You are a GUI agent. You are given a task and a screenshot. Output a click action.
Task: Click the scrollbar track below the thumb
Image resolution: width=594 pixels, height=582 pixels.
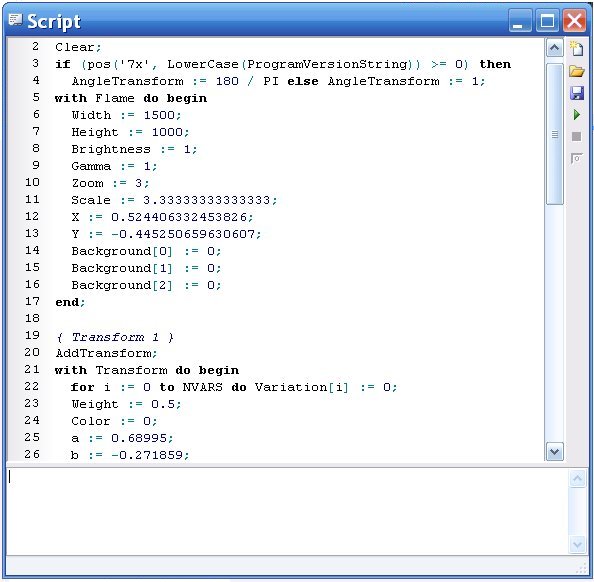click(x=554, y=323)
